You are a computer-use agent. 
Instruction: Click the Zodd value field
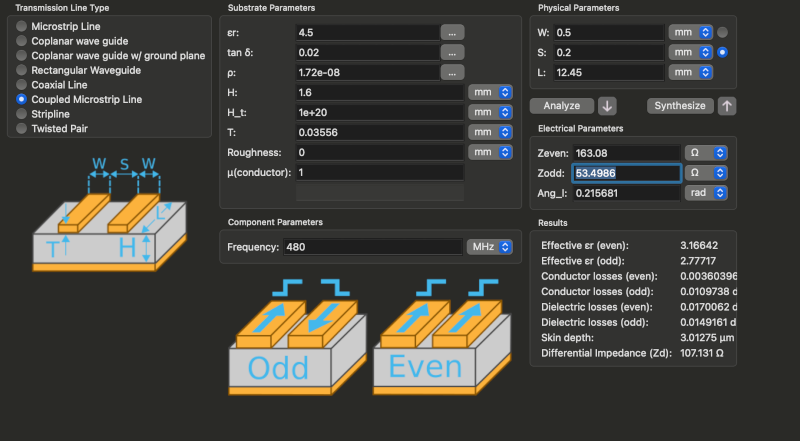(626, 173)
